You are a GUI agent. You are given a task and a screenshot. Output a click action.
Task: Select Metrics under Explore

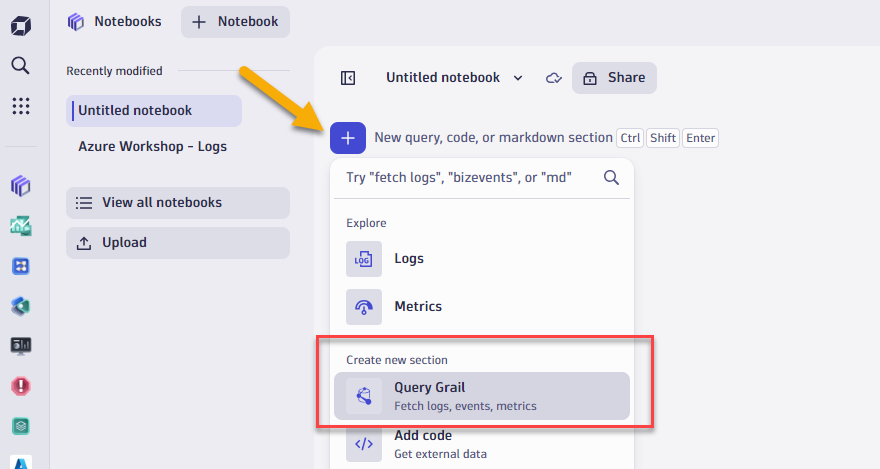pyautogui.click(x=417, y=306)
